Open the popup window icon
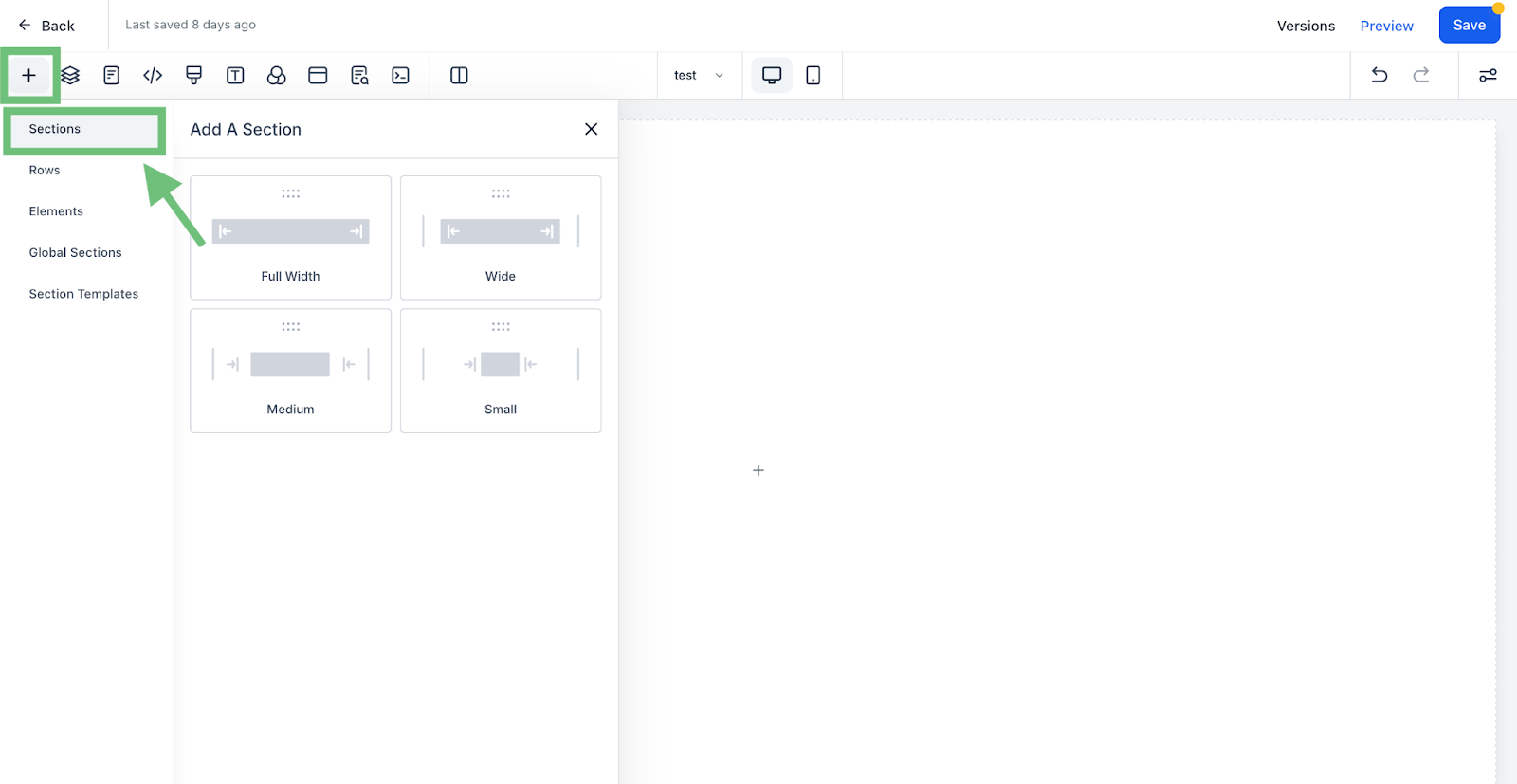The width and height of the screenshot is (1517, 784). (x=318, y=76)
